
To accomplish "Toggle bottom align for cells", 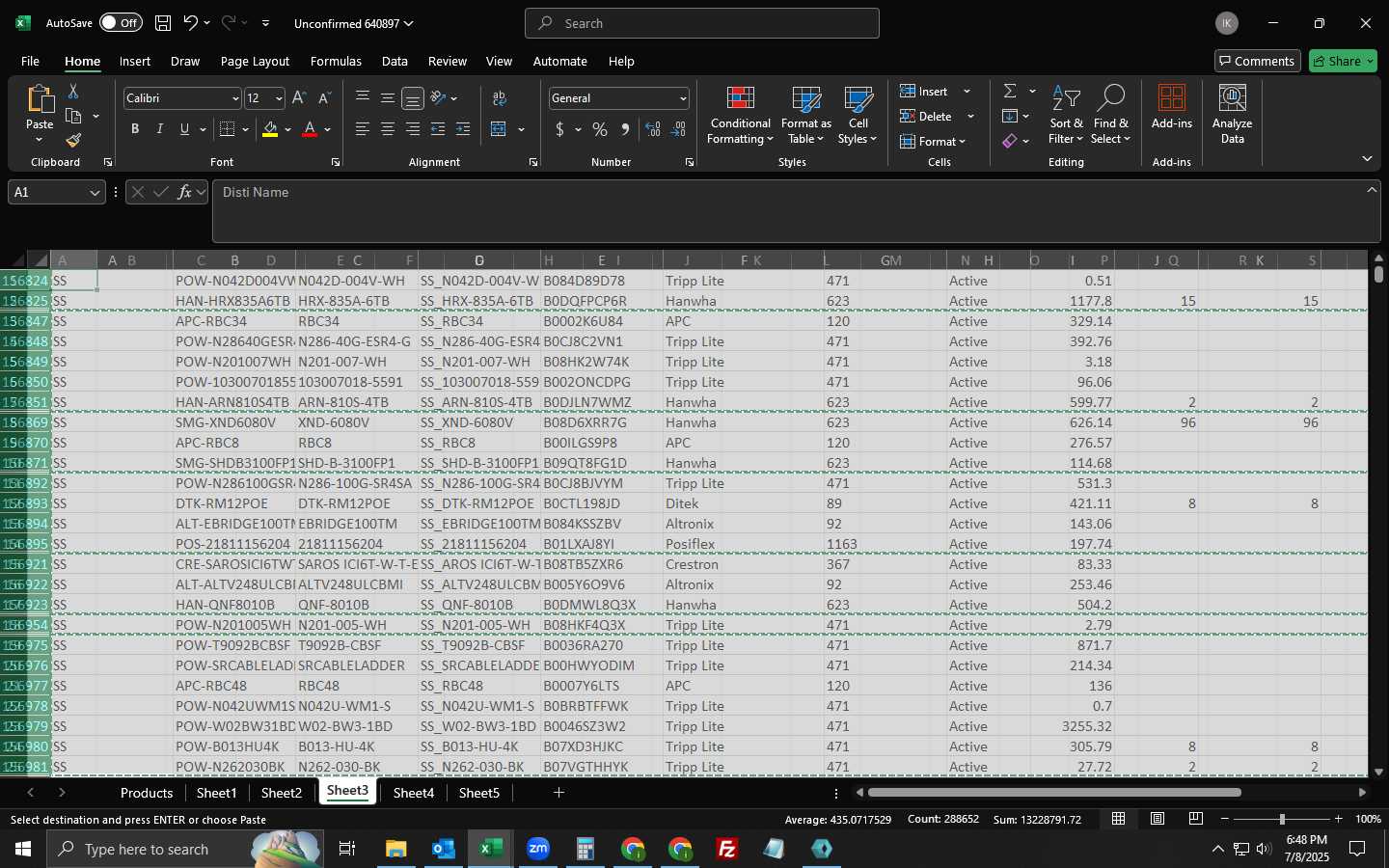I will [x=412, y=98].
